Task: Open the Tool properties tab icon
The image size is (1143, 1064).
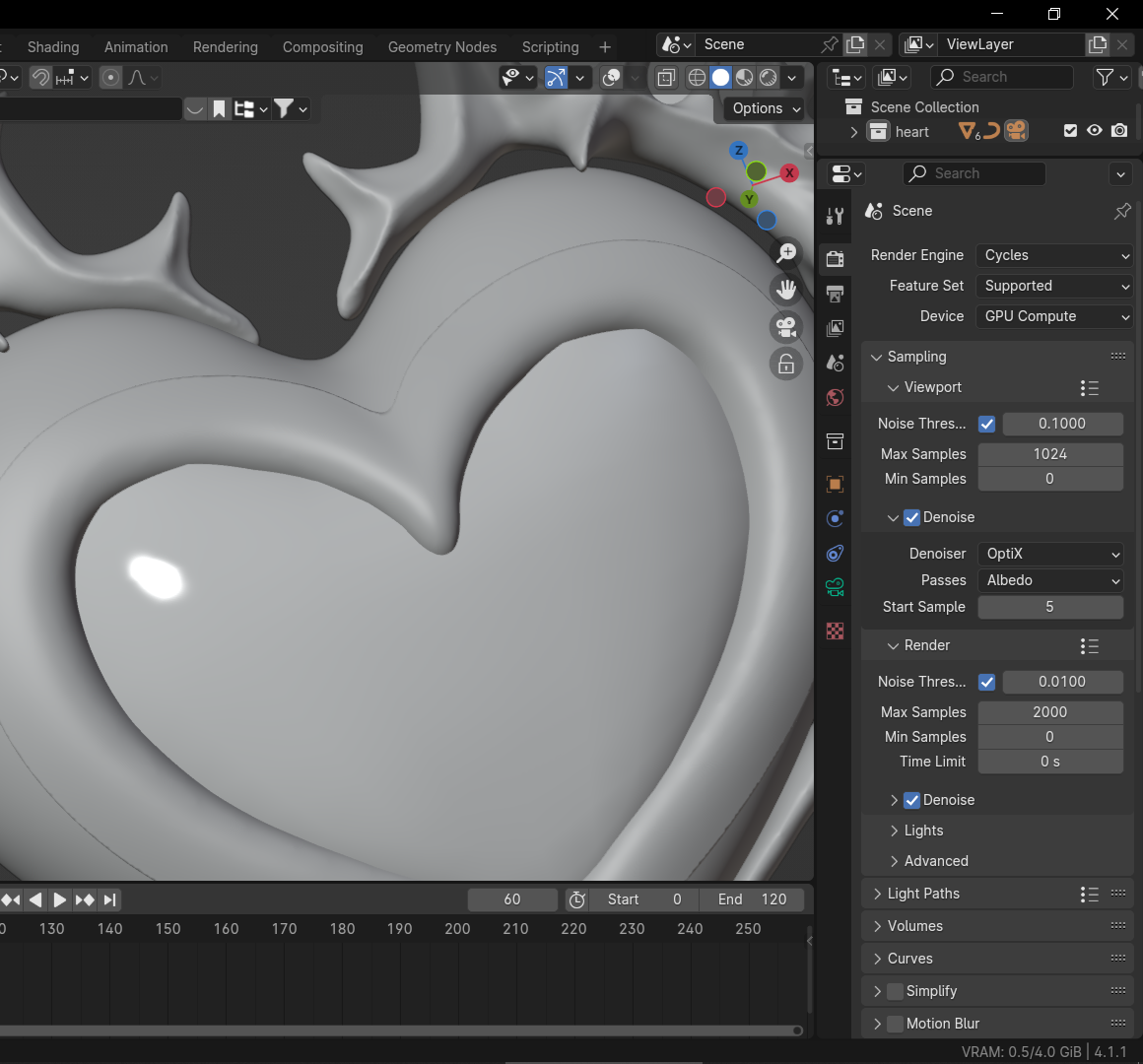Action: tap(835, 217)
